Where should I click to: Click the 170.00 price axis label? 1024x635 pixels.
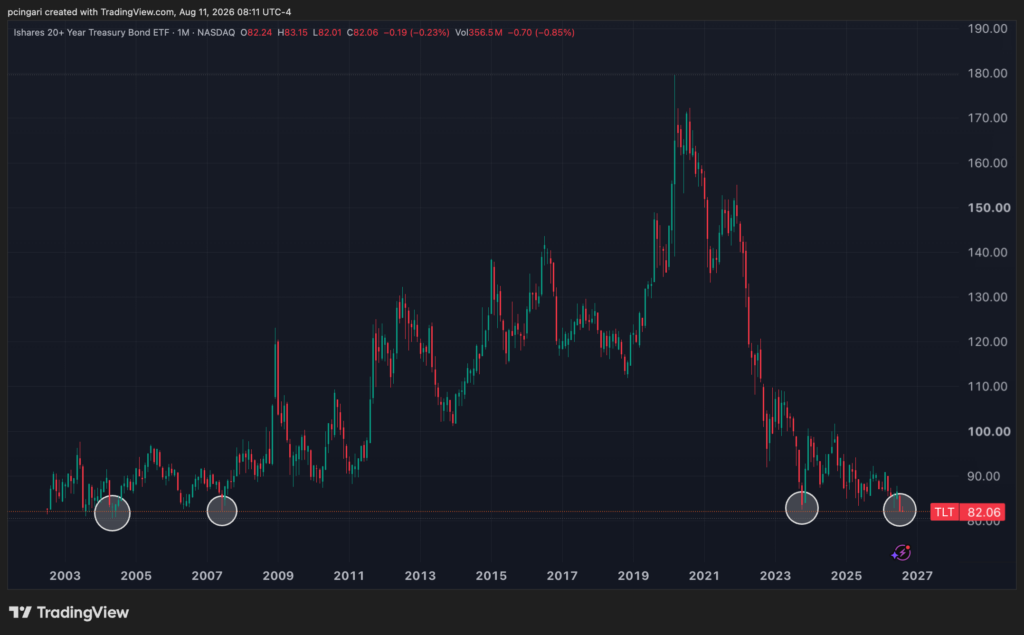click(x=987, y=118)
